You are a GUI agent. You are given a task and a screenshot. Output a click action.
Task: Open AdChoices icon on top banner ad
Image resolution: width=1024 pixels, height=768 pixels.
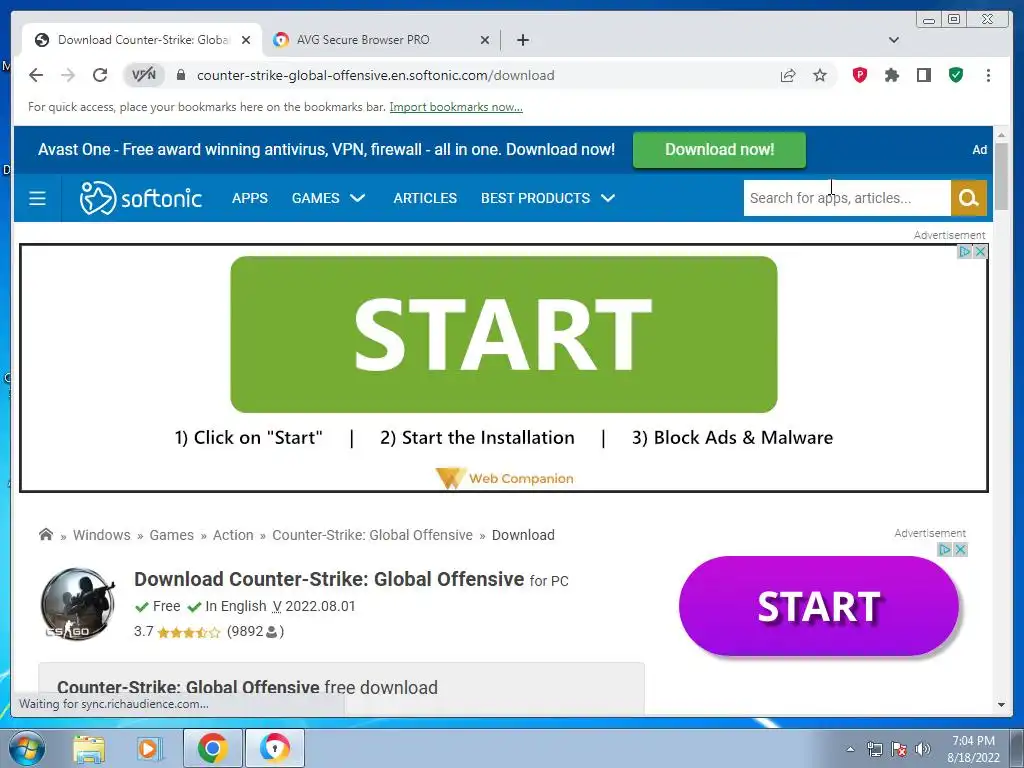point(965,251)
